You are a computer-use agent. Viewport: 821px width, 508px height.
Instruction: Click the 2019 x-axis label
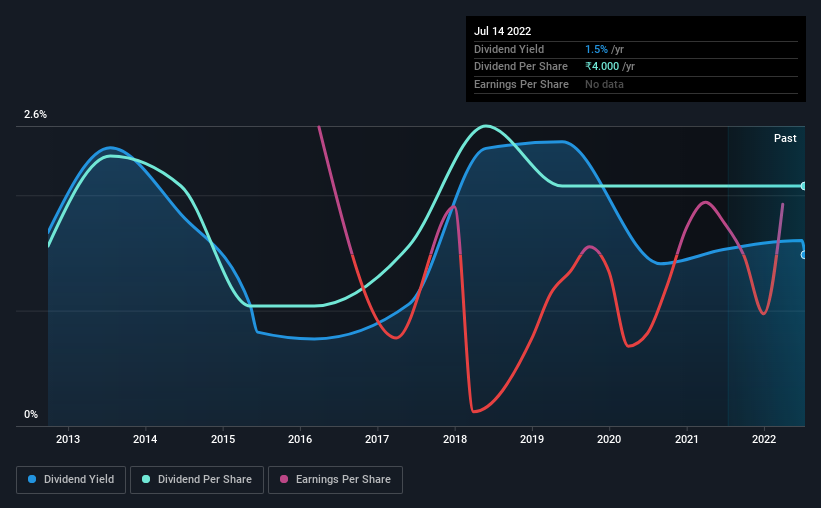[x=532, y=439]
